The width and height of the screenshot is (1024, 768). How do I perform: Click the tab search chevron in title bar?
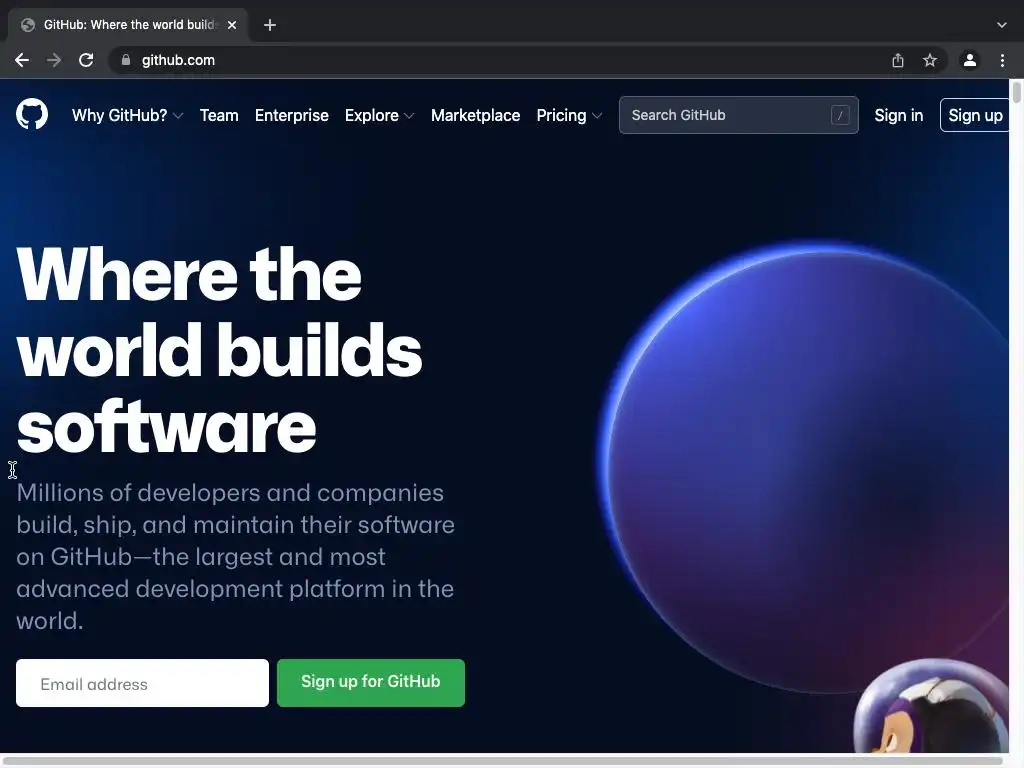pyautogui.click(x=1002, y=25)
